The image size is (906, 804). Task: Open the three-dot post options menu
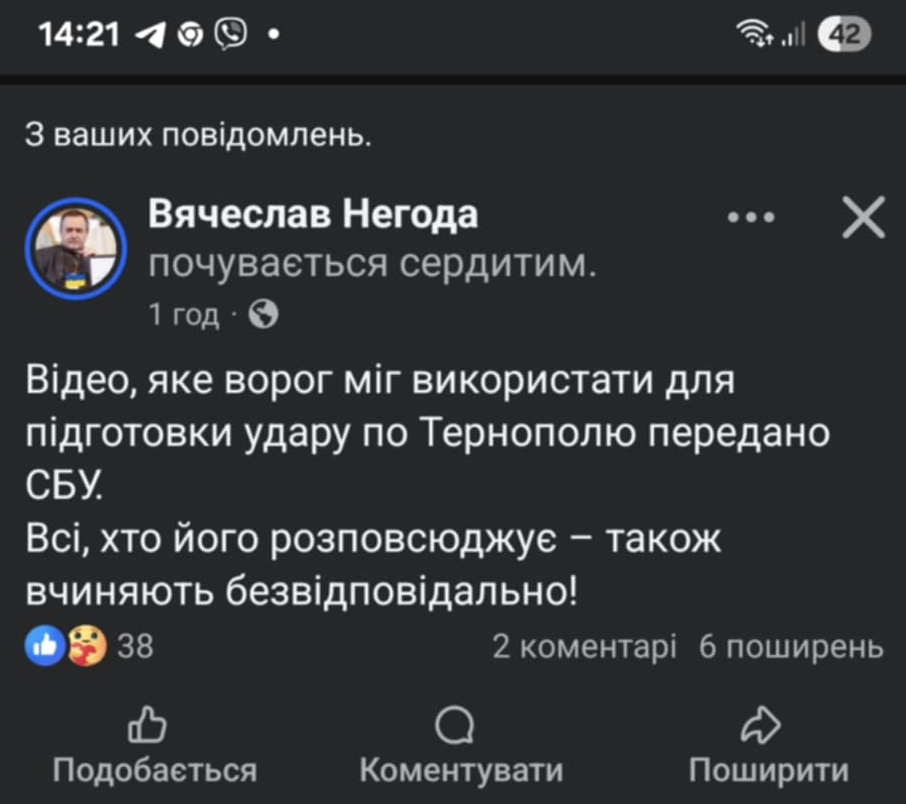pyautogui.click(x=750, y=217)
